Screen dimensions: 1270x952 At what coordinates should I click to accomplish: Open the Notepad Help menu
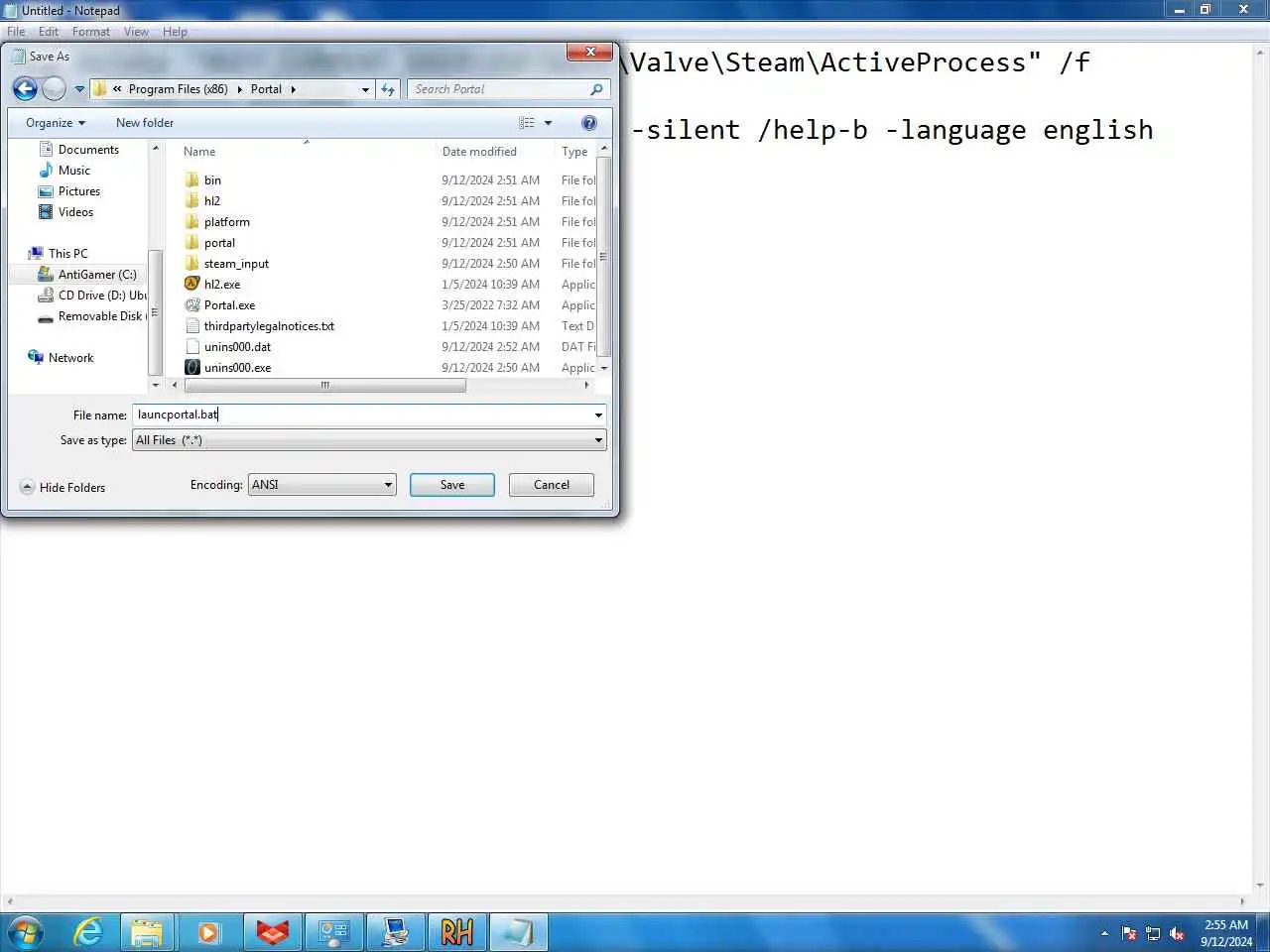(x=175, y=32)
